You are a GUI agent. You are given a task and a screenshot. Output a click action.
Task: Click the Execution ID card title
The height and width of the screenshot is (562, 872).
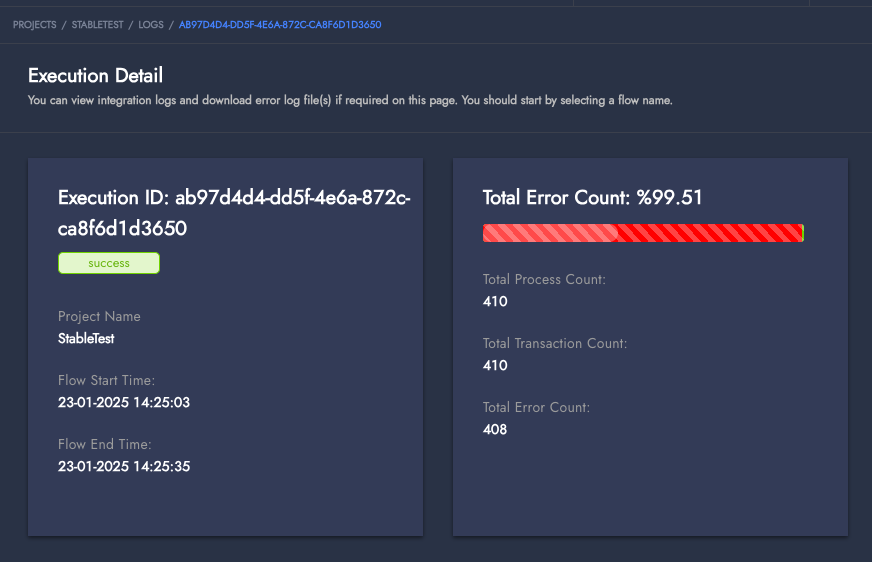coord(234,213)
